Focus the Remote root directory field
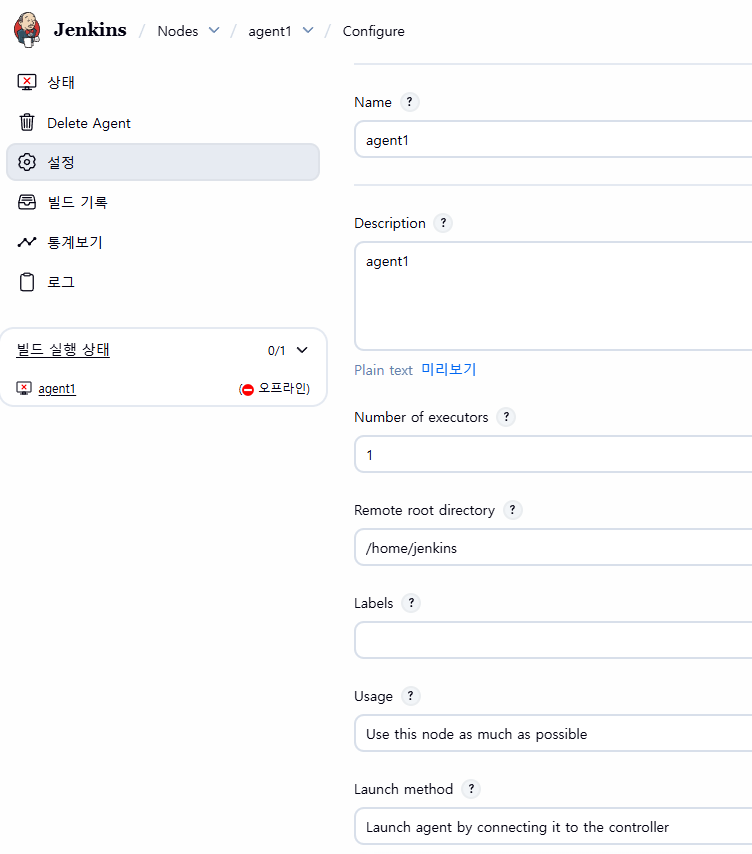Image resolution: width=752 pixels, height=854 pixels. [x=553, y=547]
